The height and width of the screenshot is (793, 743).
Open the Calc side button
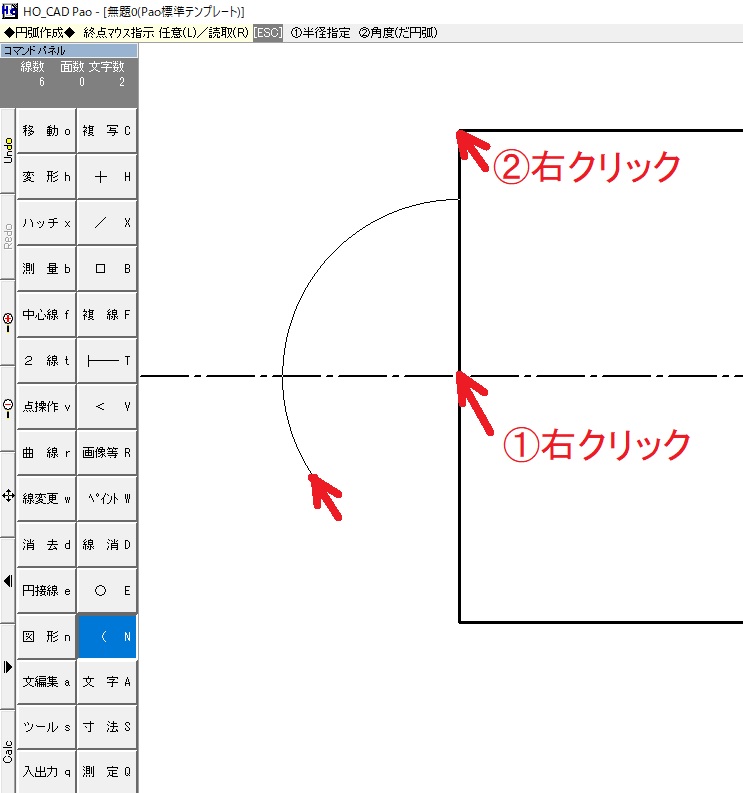tap(8, 751)
